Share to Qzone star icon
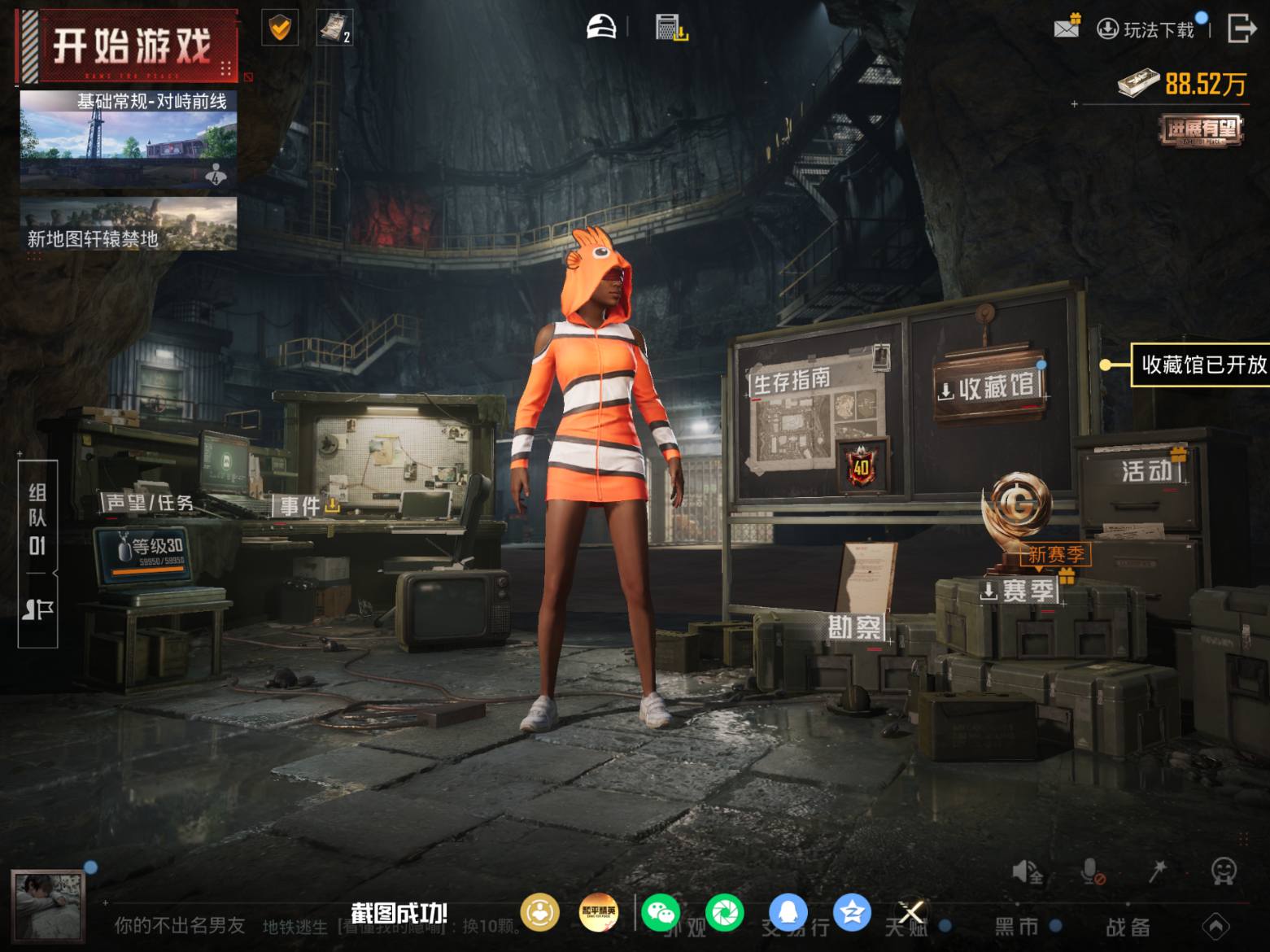 tap(851, 912)
